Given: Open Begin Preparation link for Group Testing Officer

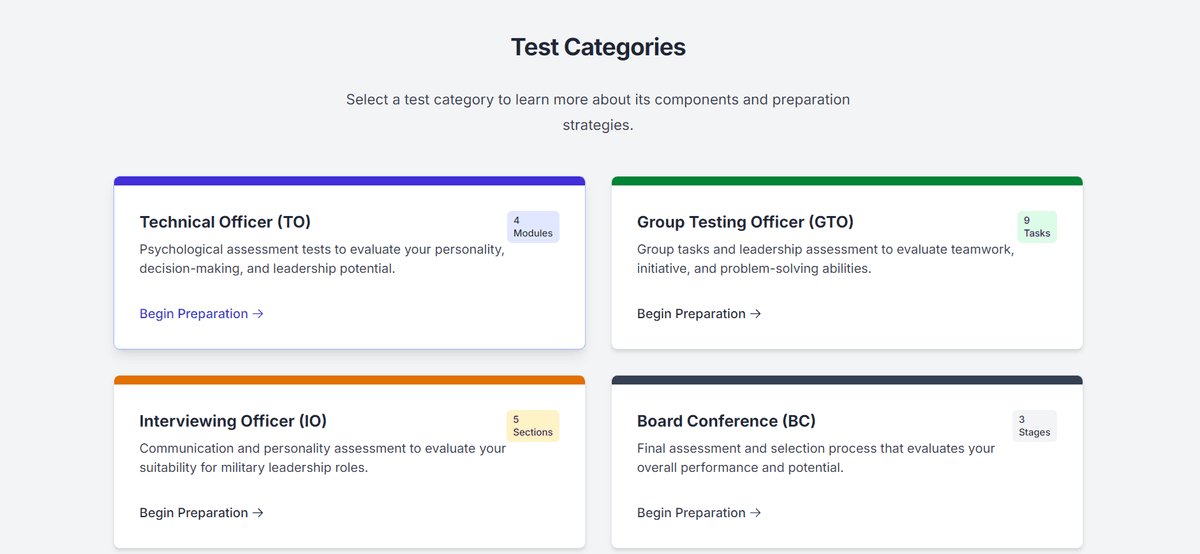Looking at the screenshot, I should coord(699,314).
